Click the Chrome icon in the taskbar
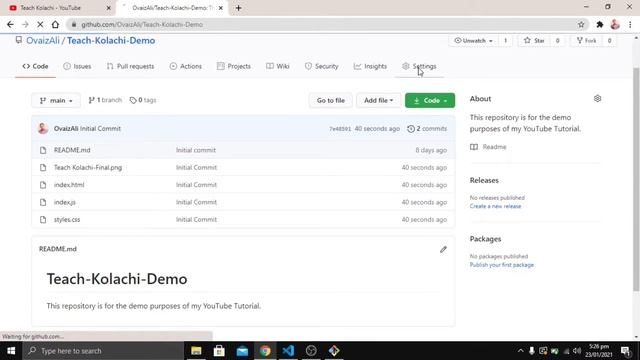The image size is (640, 360). (x=265, y=351)
